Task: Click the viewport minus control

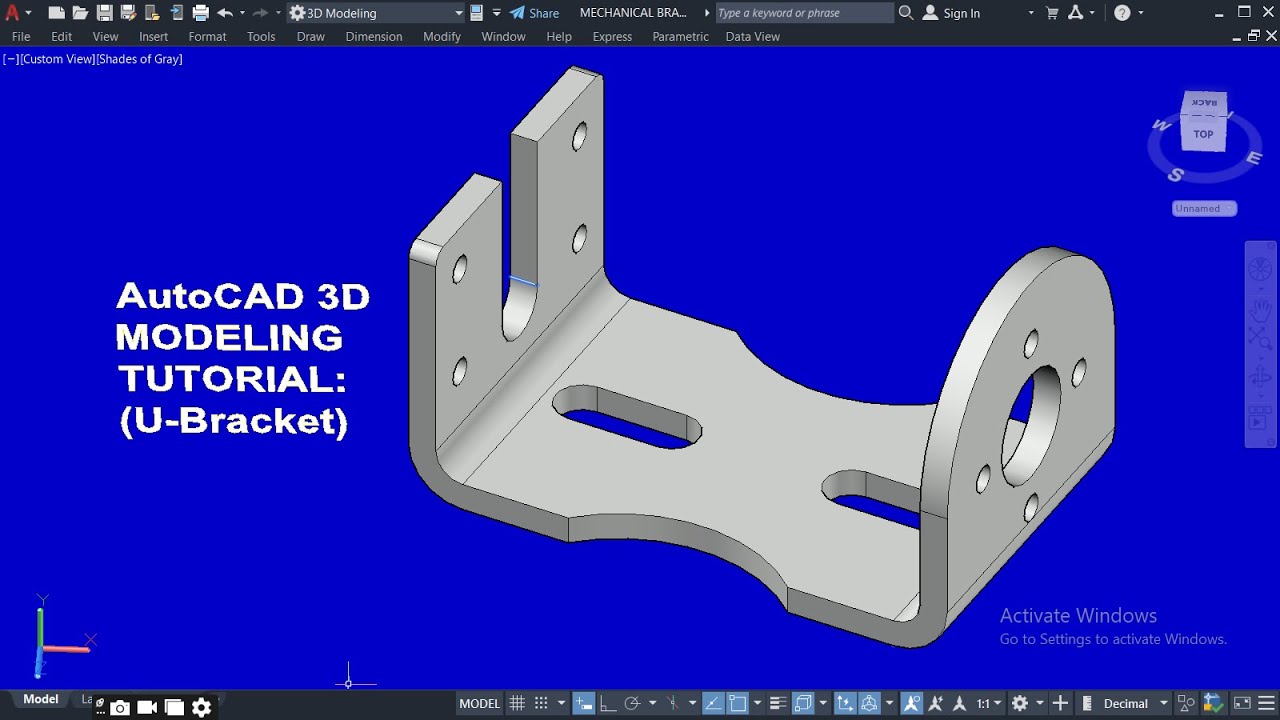Action: [11, 59]
